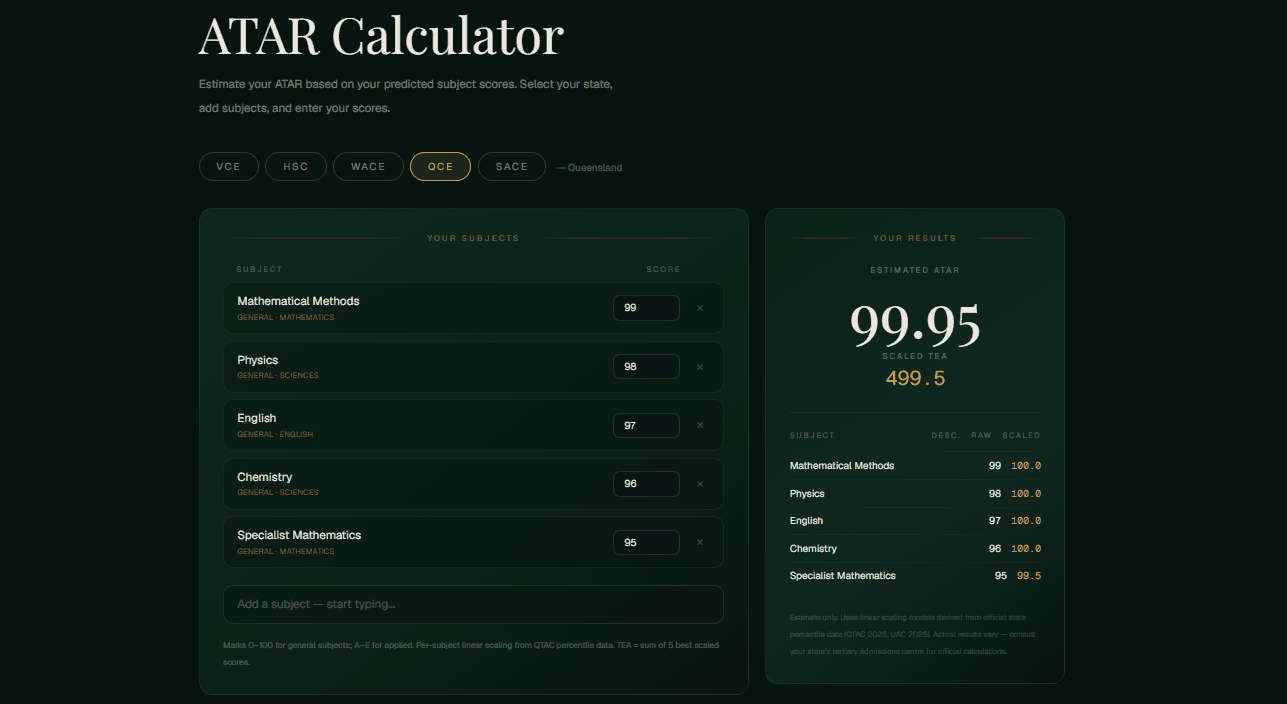The width and height of the screenshot is (1287, 704).
Task: Click the Queensland state label
Action: [x=589, y=168]
